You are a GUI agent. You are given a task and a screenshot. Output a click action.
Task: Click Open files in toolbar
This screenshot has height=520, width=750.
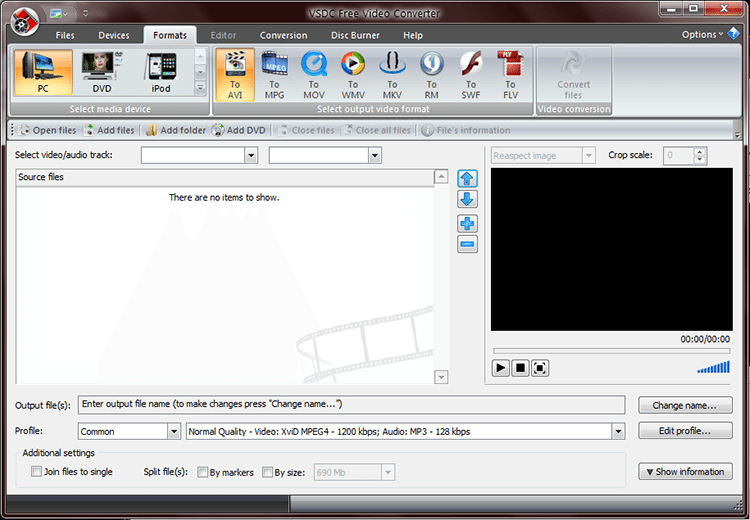click(47, 130)
